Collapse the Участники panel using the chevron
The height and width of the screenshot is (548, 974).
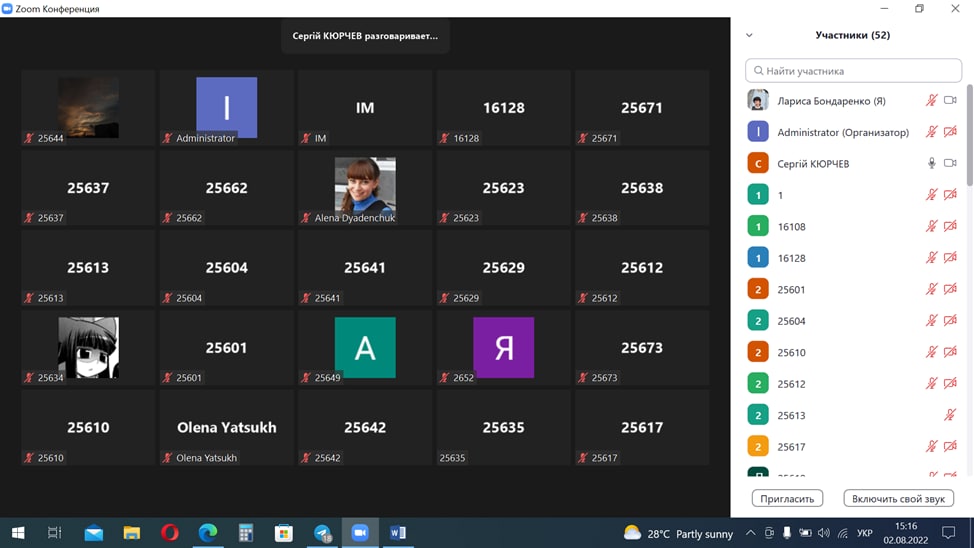pos(749,35)
